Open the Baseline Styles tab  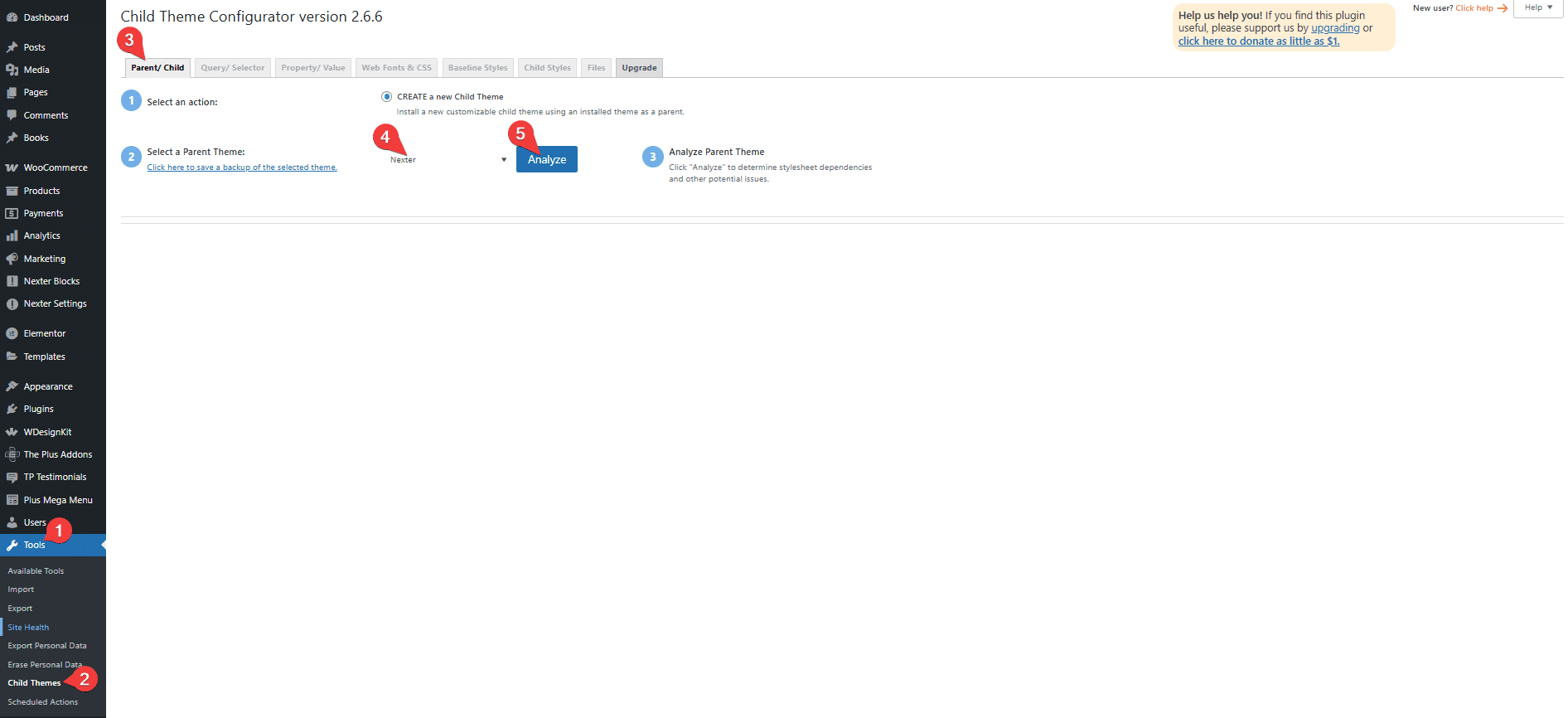coord(477,68)
